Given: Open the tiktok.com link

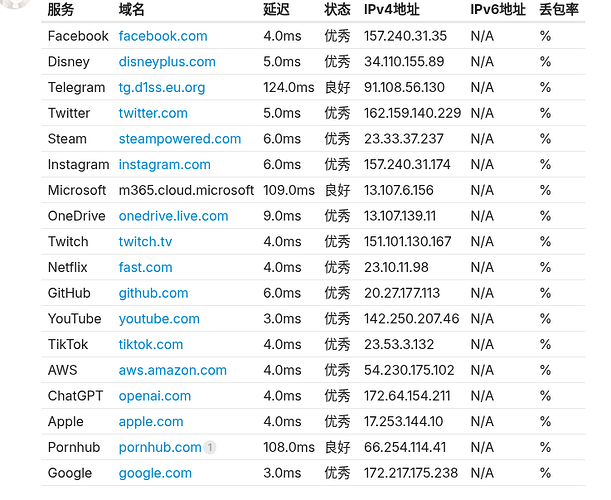Looking at the screenshot, I should click(151, 345).
